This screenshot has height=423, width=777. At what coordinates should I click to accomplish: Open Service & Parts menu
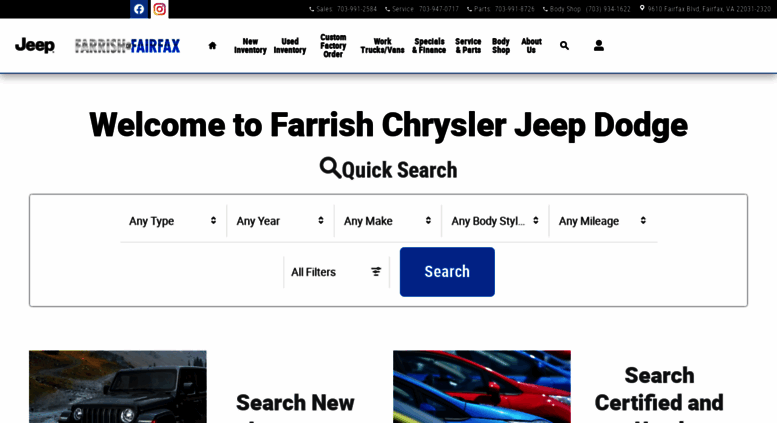(x=468, y=46)
